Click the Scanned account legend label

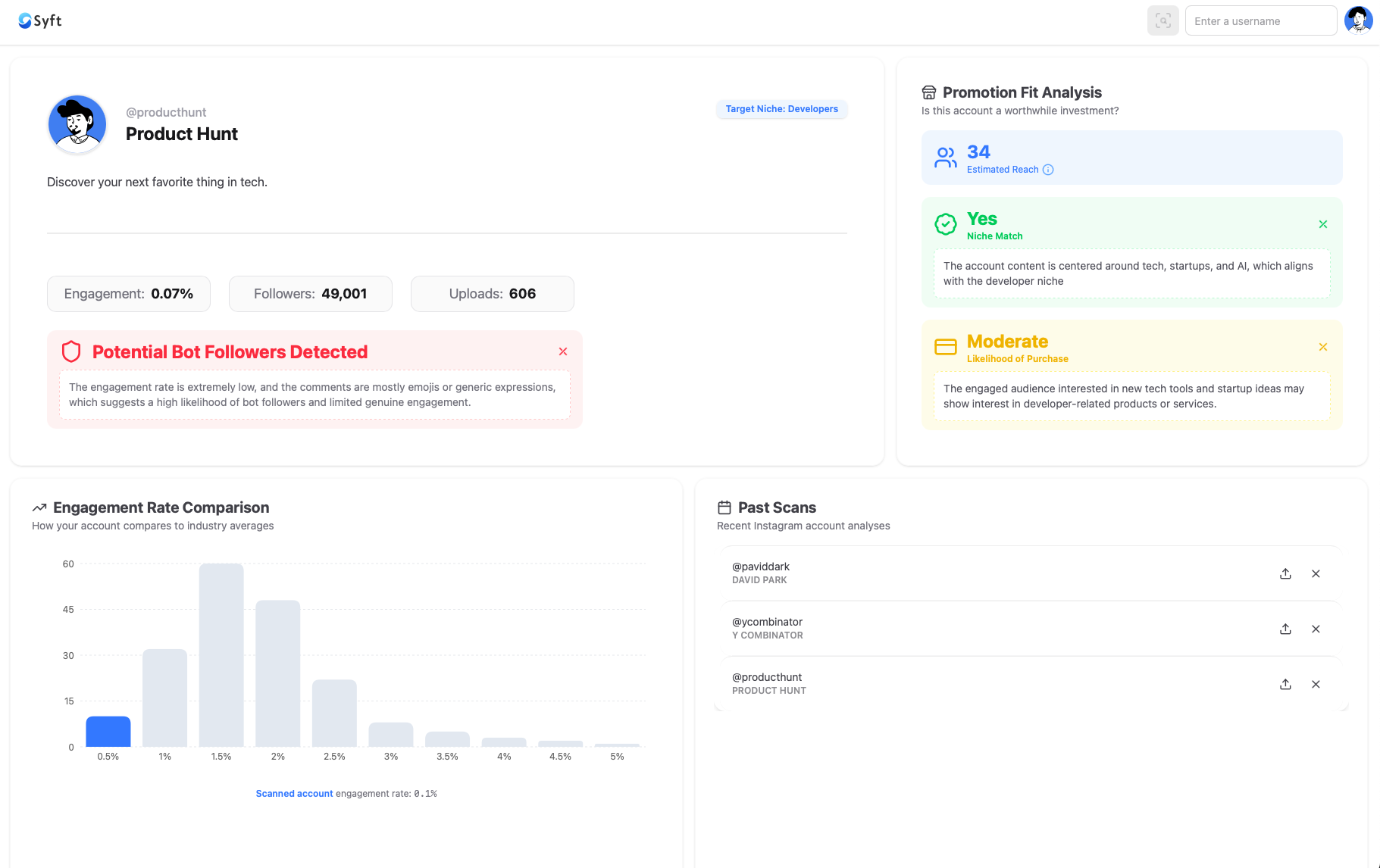(294, 794)
